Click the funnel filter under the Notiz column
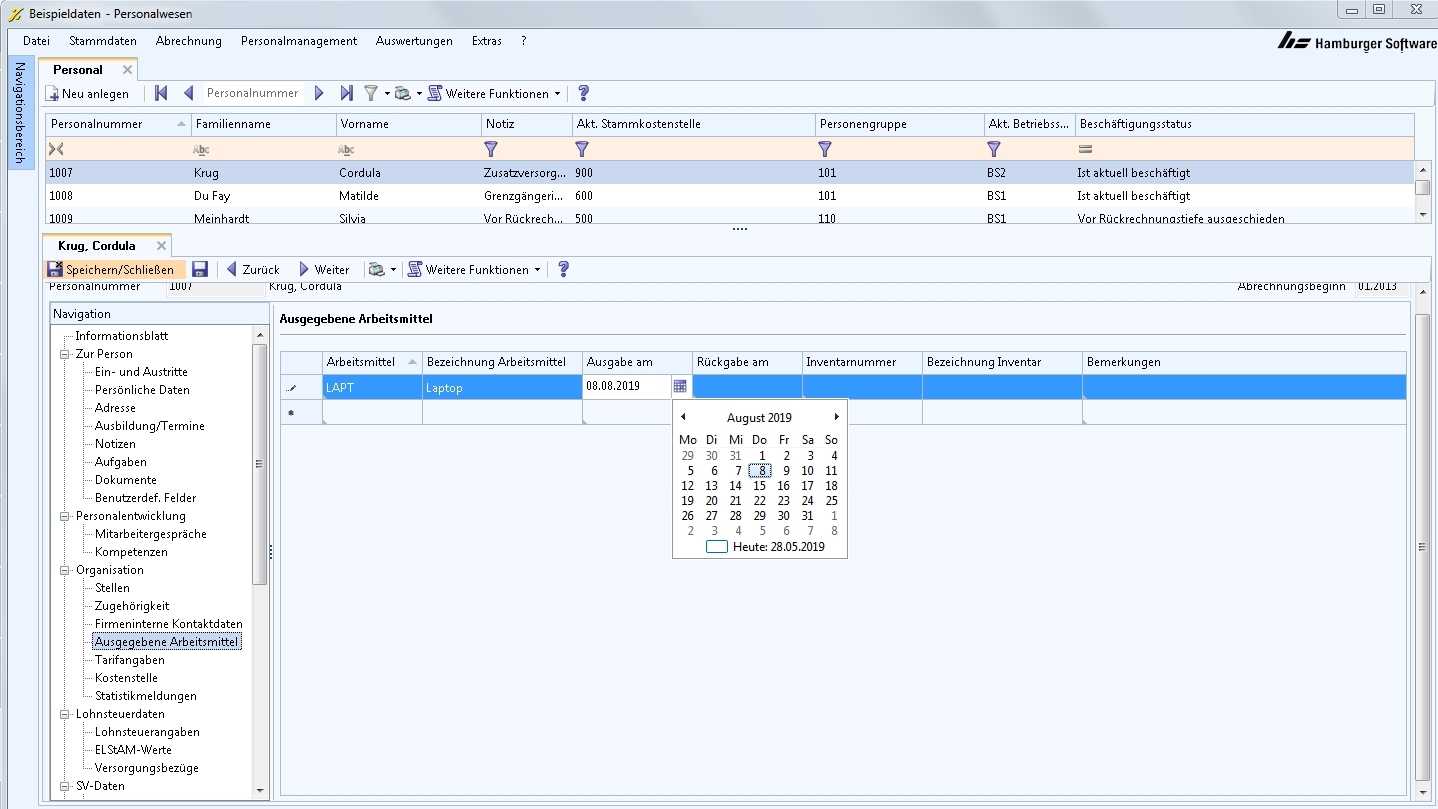Screen dimensions: 1438x809 [x=491, y=149]
